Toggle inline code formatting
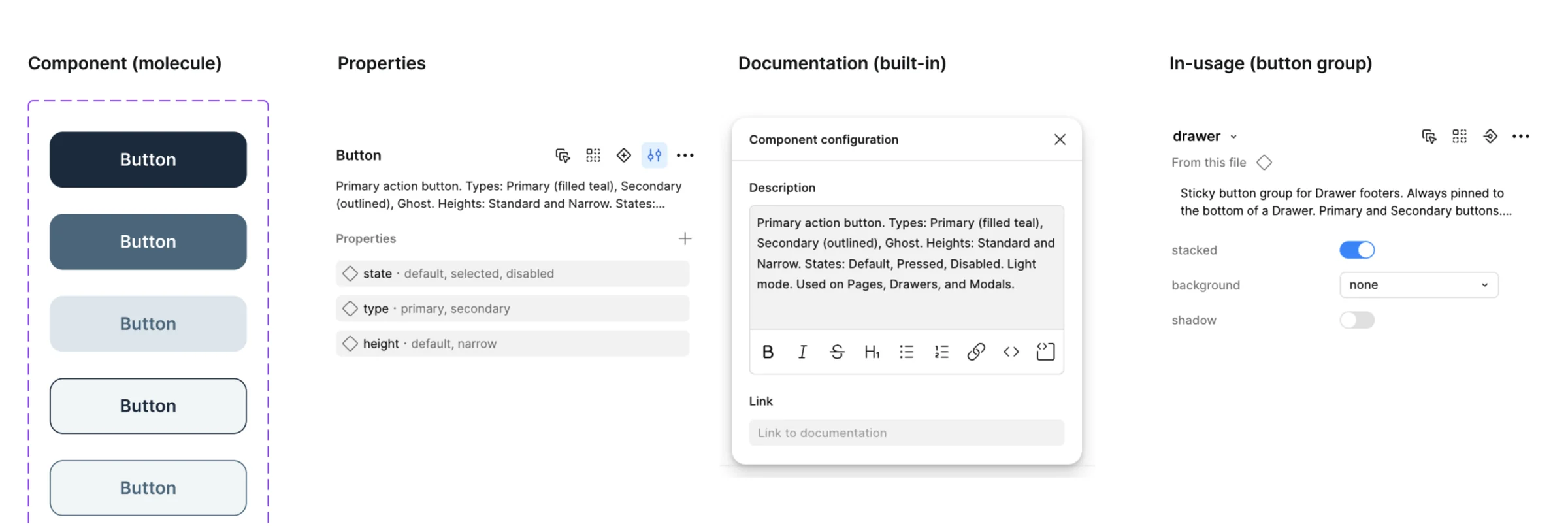Screen dimensions: 1568x526 coord(1011,352)
